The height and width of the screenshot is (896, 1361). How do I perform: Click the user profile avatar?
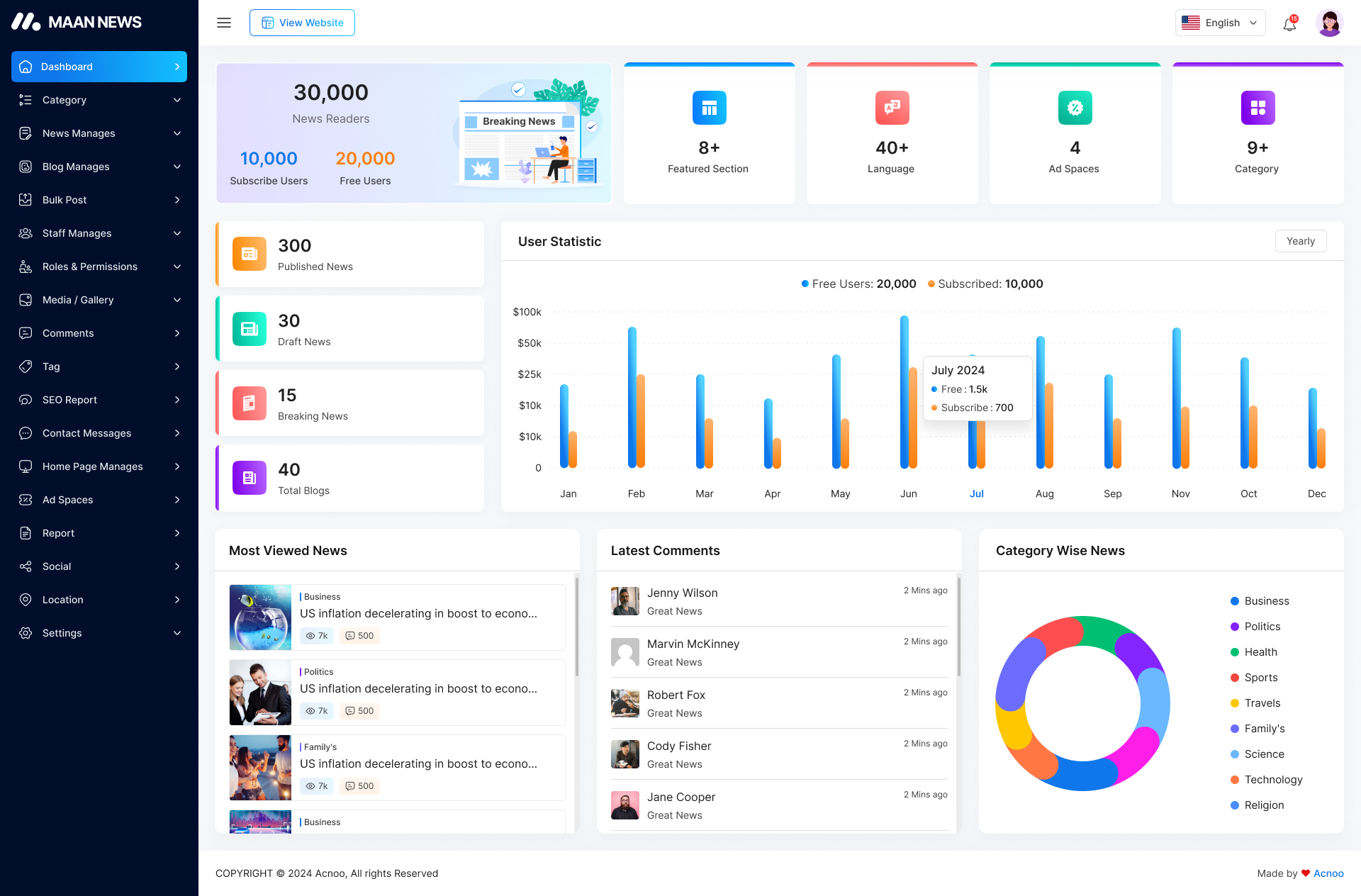pyautogui.click(x=1329, y=23)
